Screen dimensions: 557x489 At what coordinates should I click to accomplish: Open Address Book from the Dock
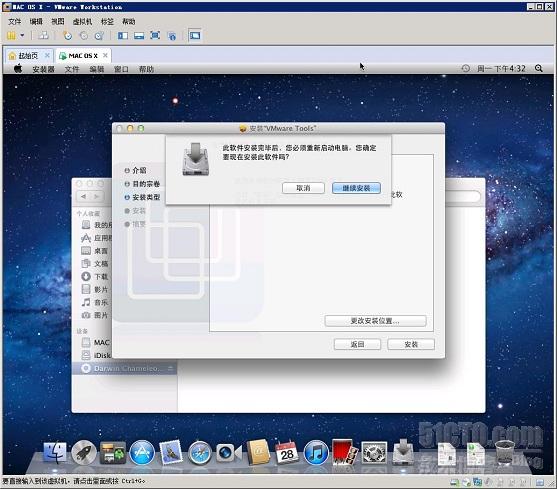click(x=258, y=452)
